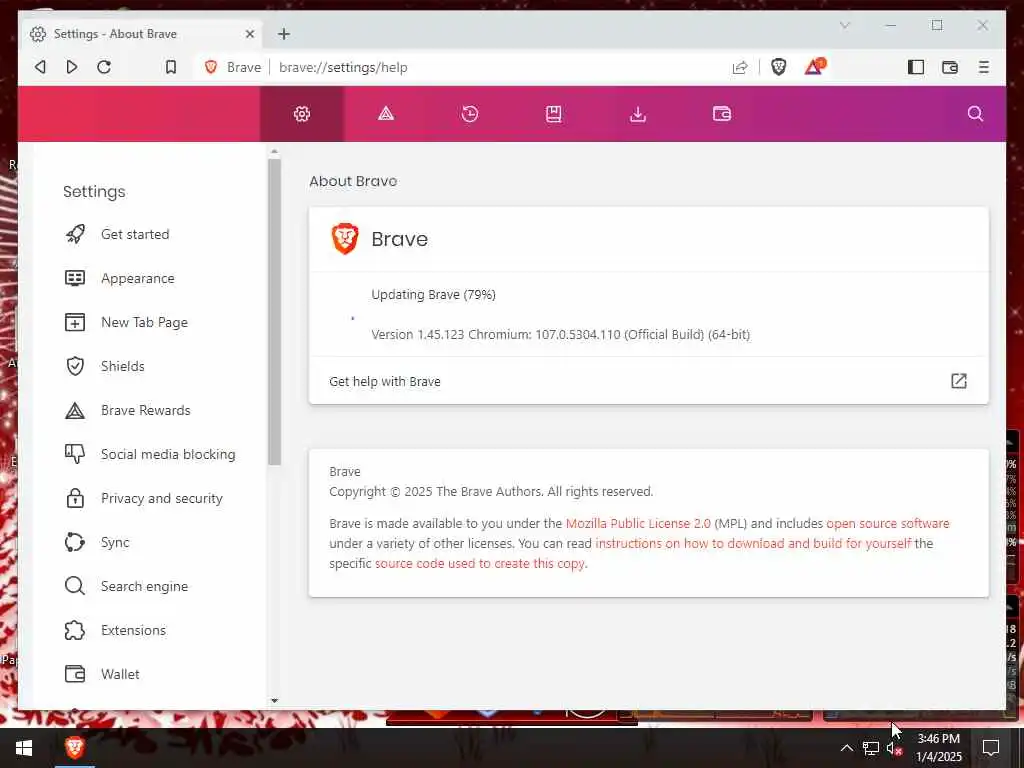1024x768 pixels.
Task: Open Mozilla Public License 2.0 link
Action: tap(638, 524)
